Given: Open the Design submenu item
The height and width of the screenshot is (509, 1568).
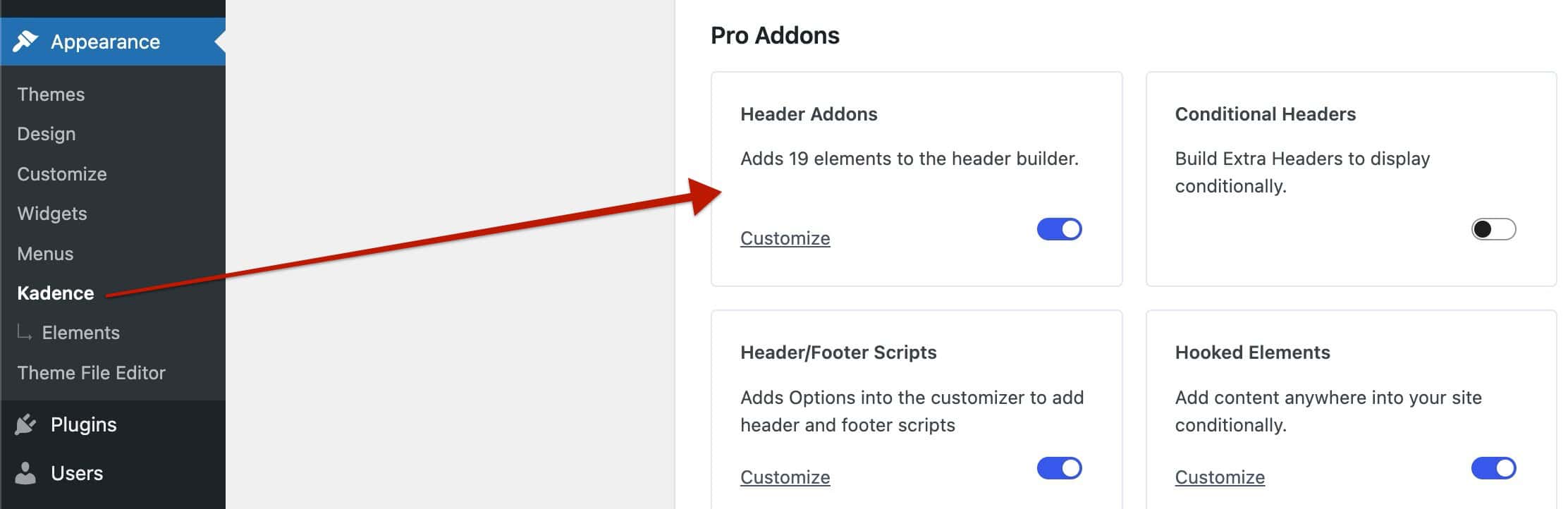Looking at the screenshot, I should tap(47, 134).
